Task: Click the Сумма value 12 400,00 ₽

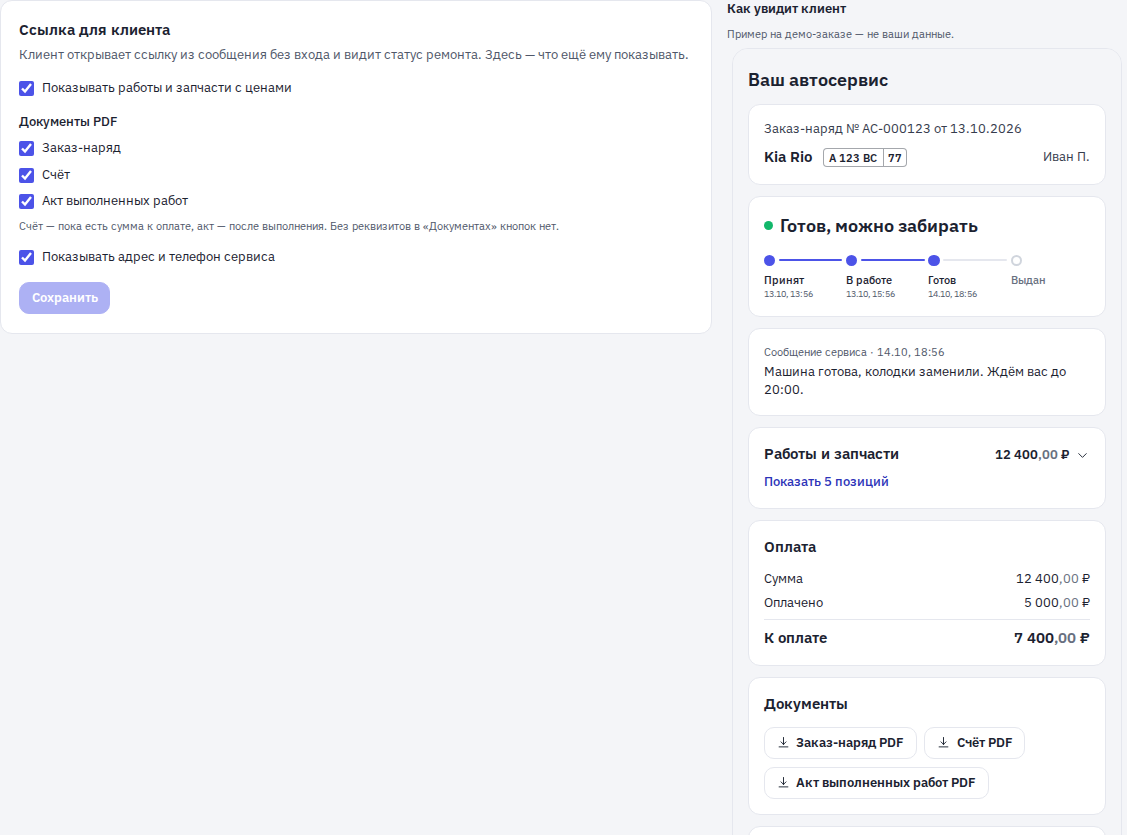Action: [x=1052, y=578]
